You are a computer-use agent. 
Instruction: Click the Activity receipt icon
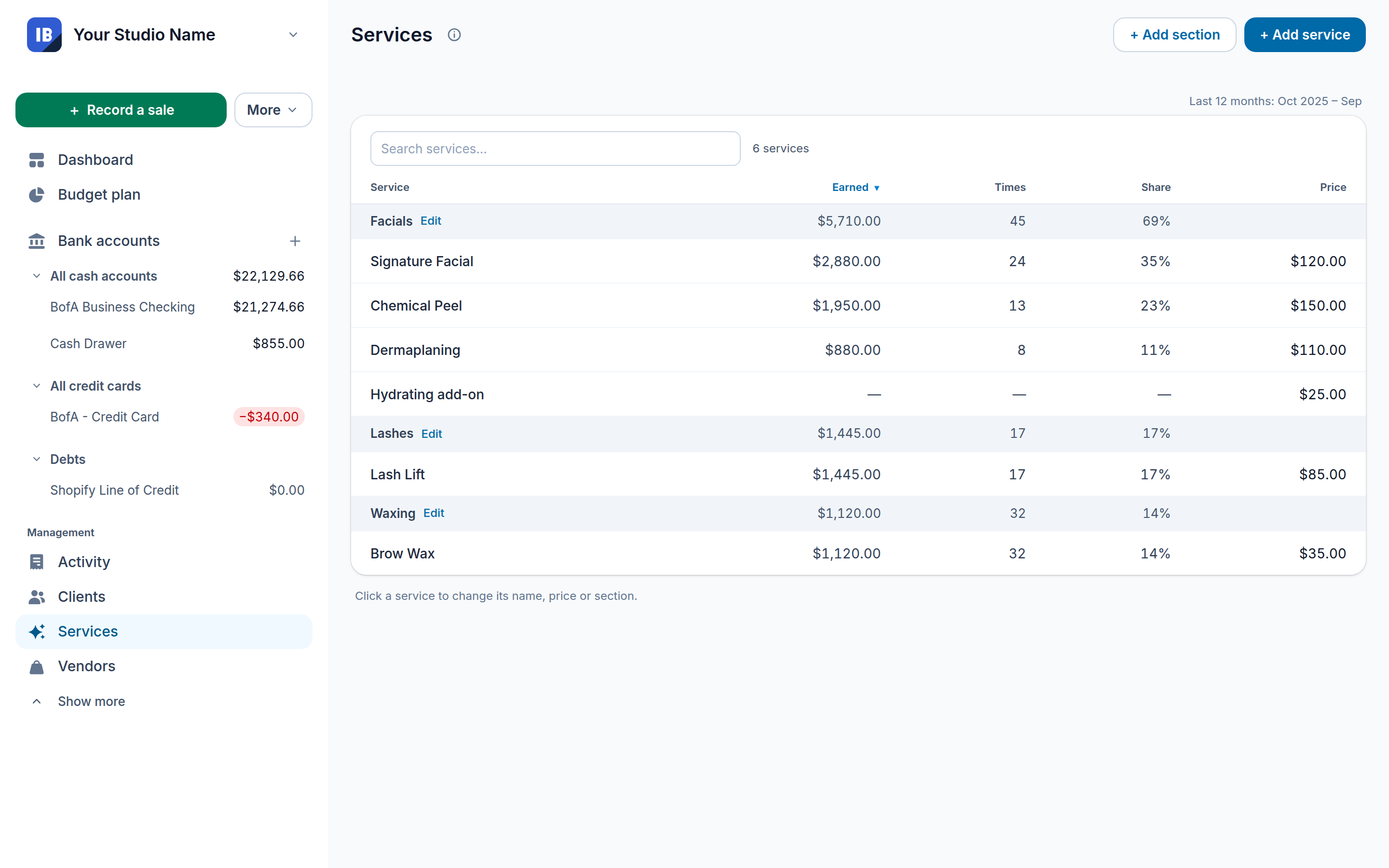[x=37, y=561]
